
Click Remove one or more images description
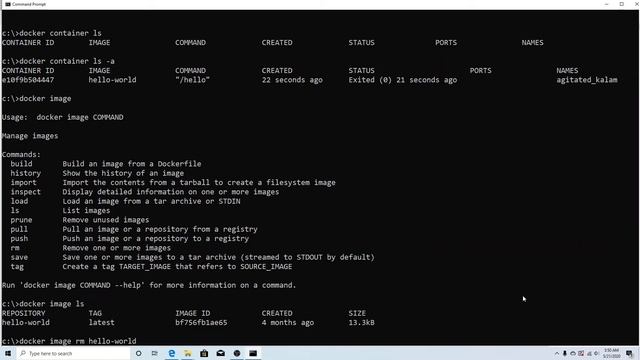pyautogui.click(x=116, y=248)
